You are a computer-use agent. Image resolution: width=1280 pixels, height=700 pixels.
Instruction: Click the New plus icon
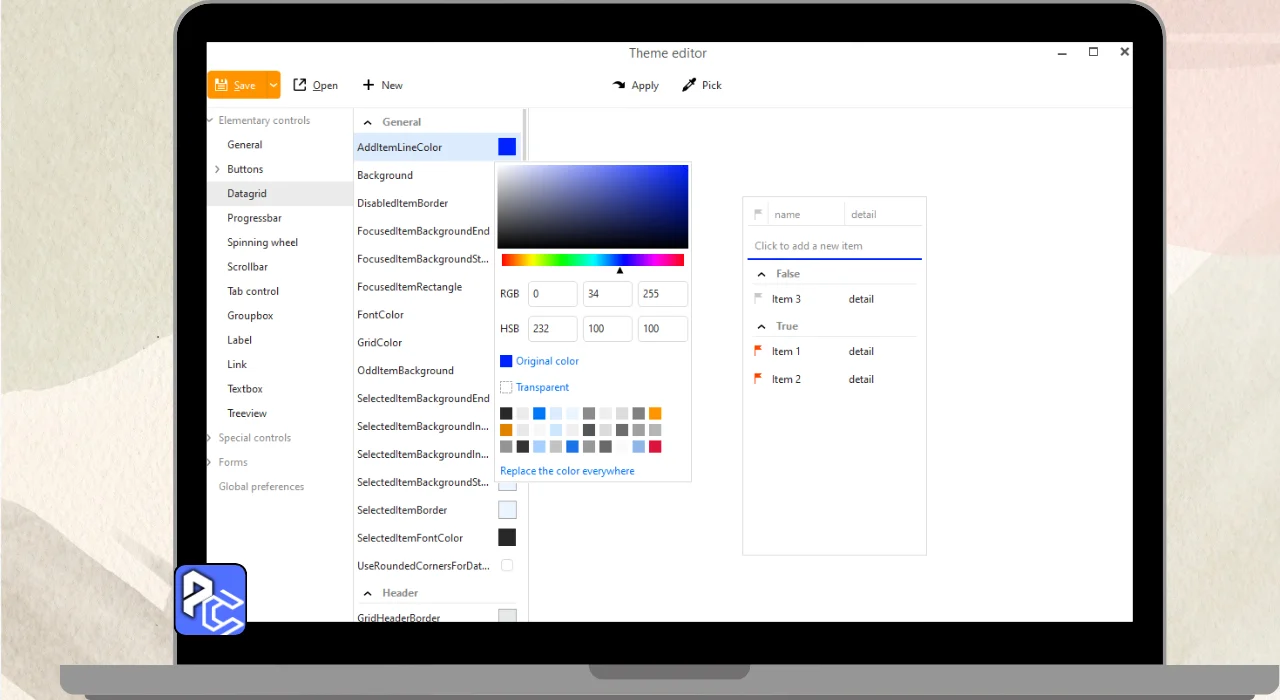coord(368,85)
